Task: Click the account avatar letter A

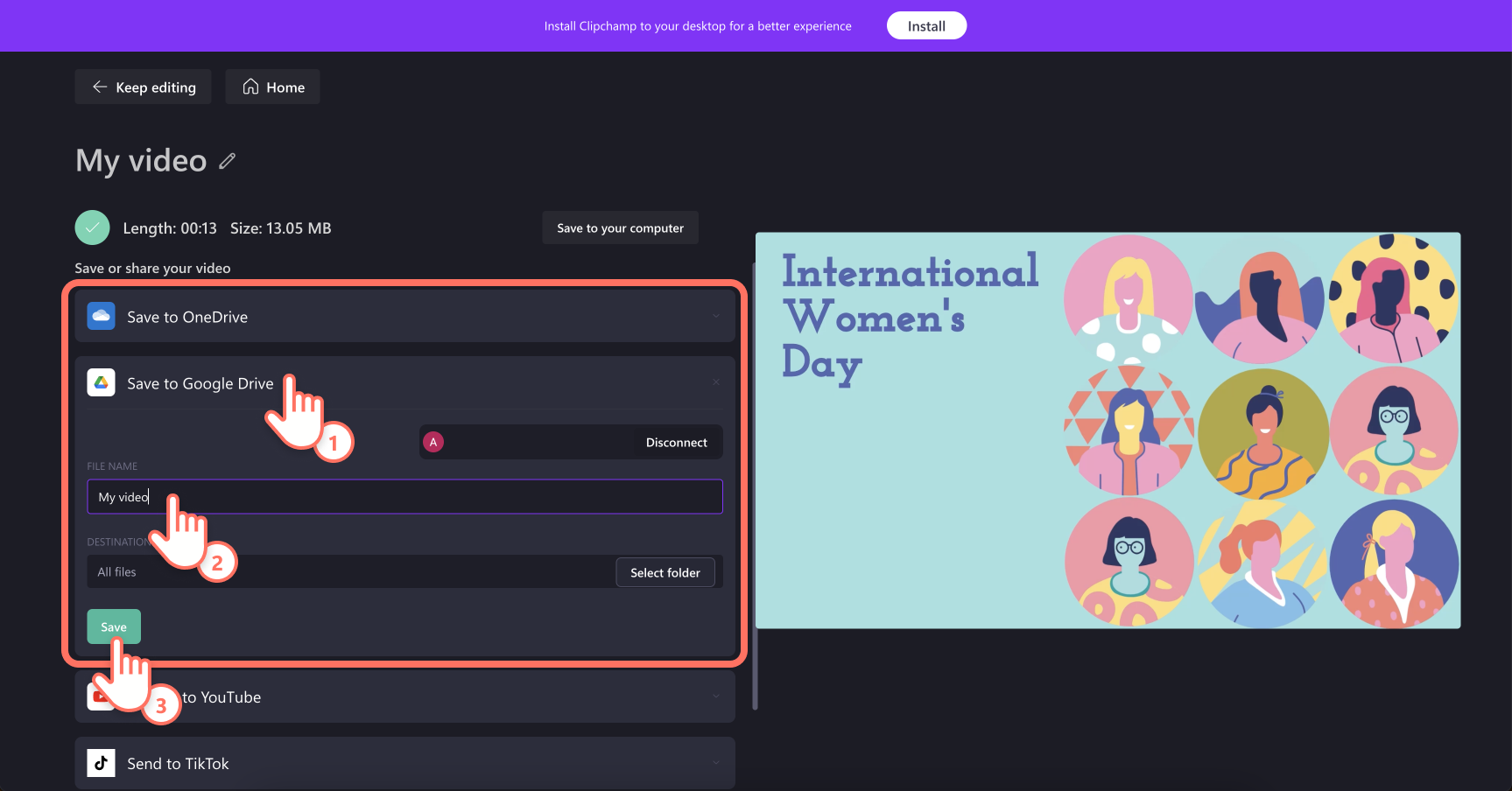Action: [433, 442]
